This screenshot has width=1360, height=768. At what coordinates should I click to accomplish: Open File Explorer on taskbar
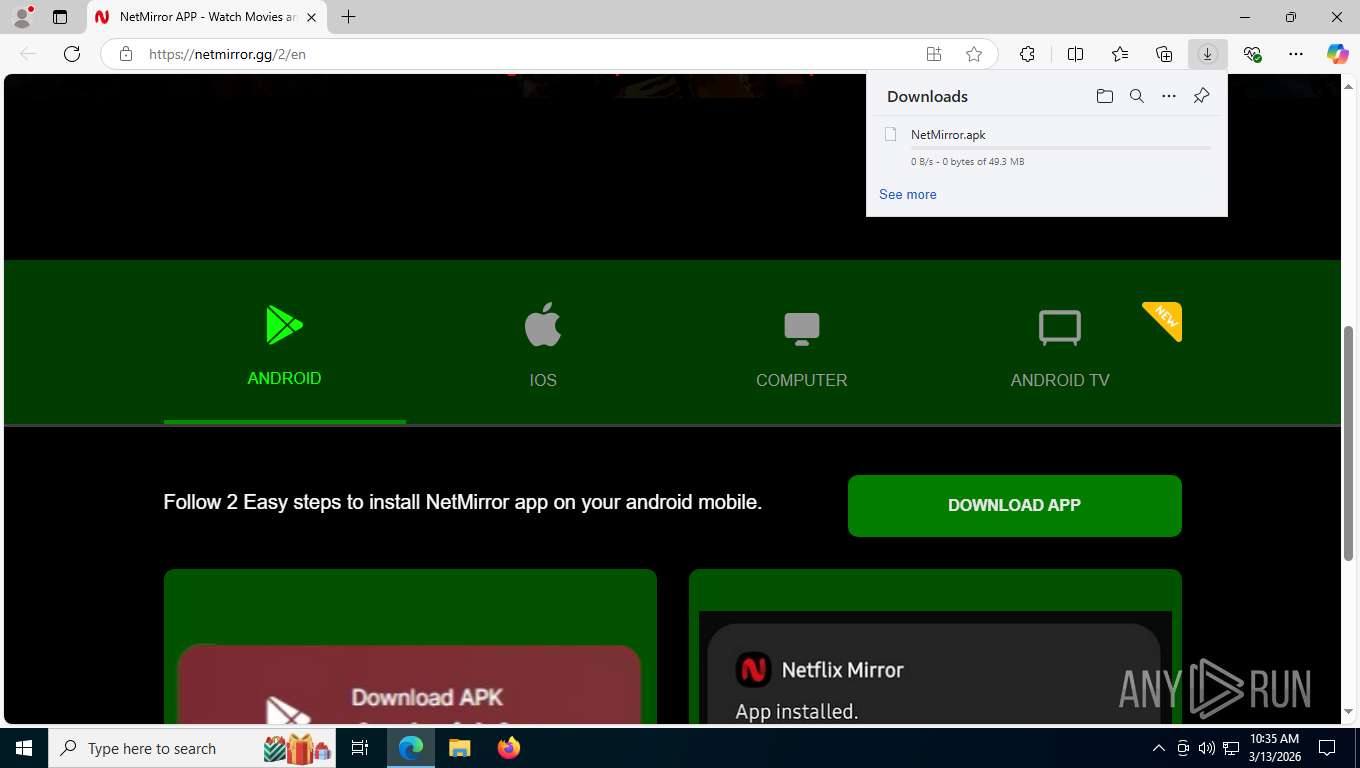coord(459,748)
